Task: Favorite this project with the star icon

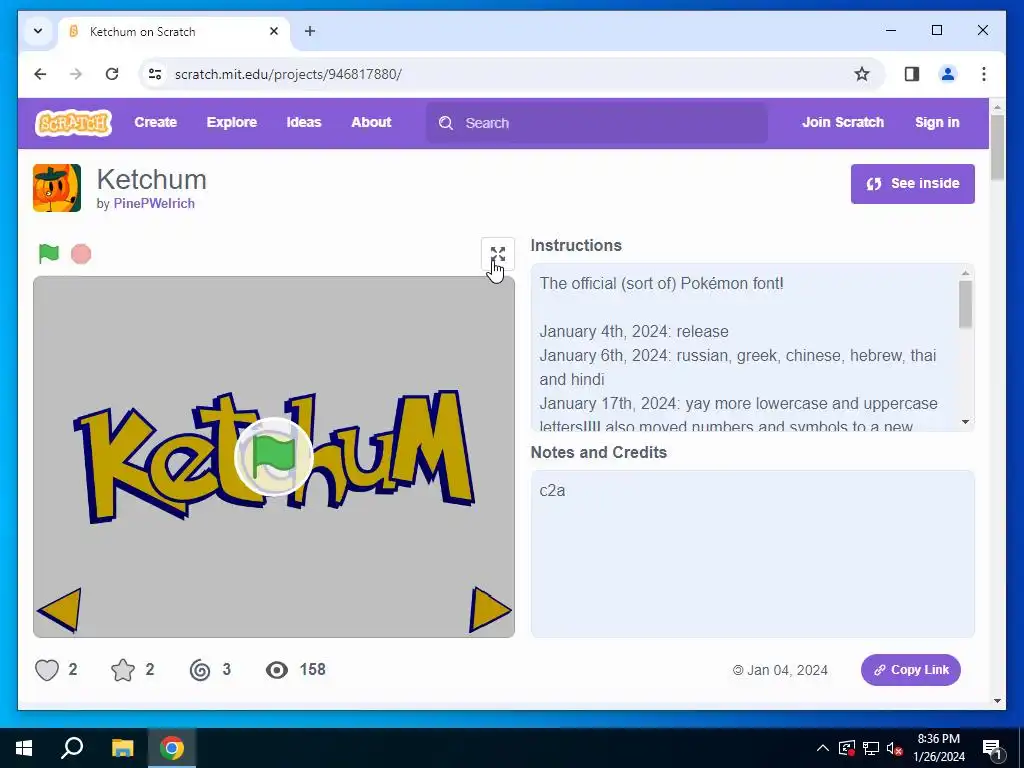Action: [x=123, y=670]
